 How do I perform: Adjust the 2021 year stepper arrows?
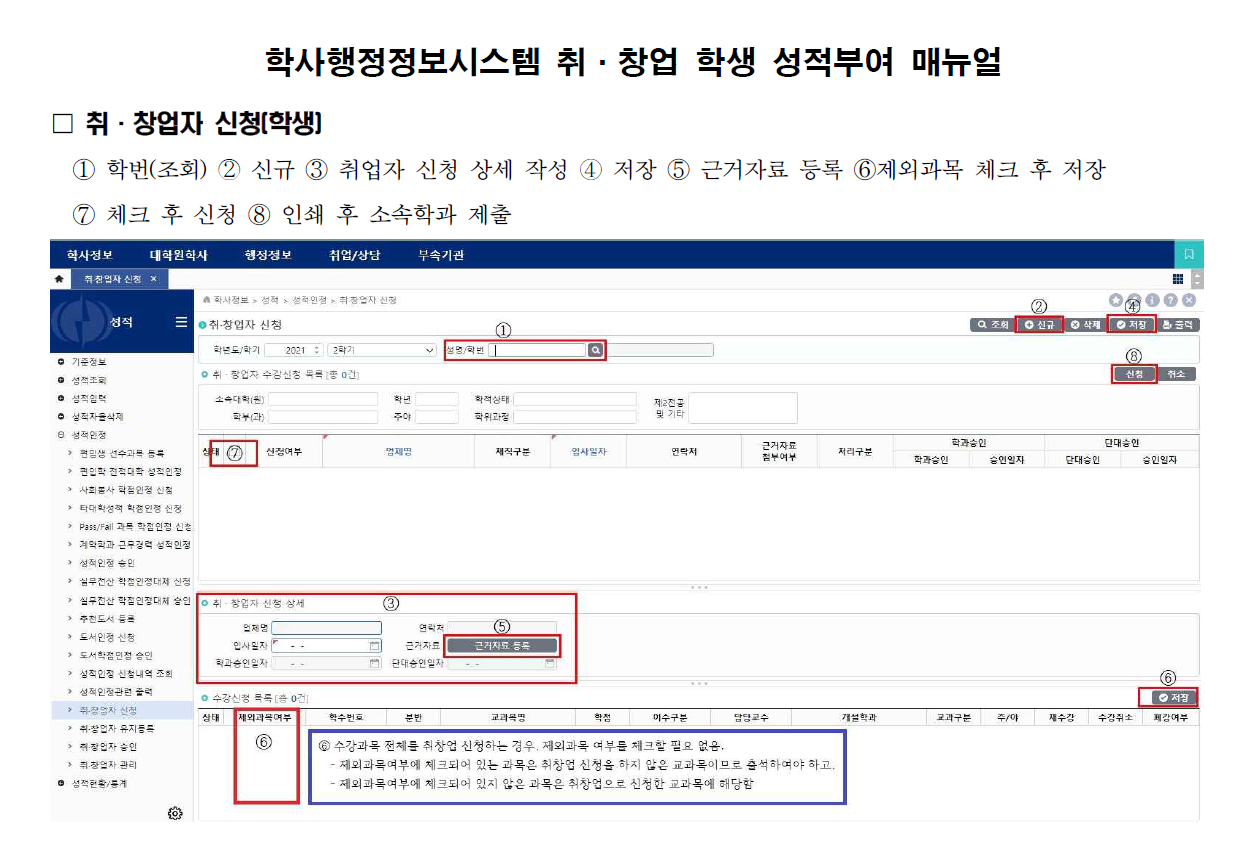[318, 350]
